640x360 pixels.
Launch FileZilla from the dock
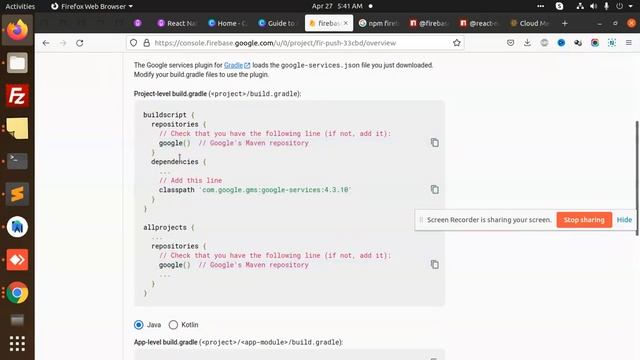click(x=17, y=96)
